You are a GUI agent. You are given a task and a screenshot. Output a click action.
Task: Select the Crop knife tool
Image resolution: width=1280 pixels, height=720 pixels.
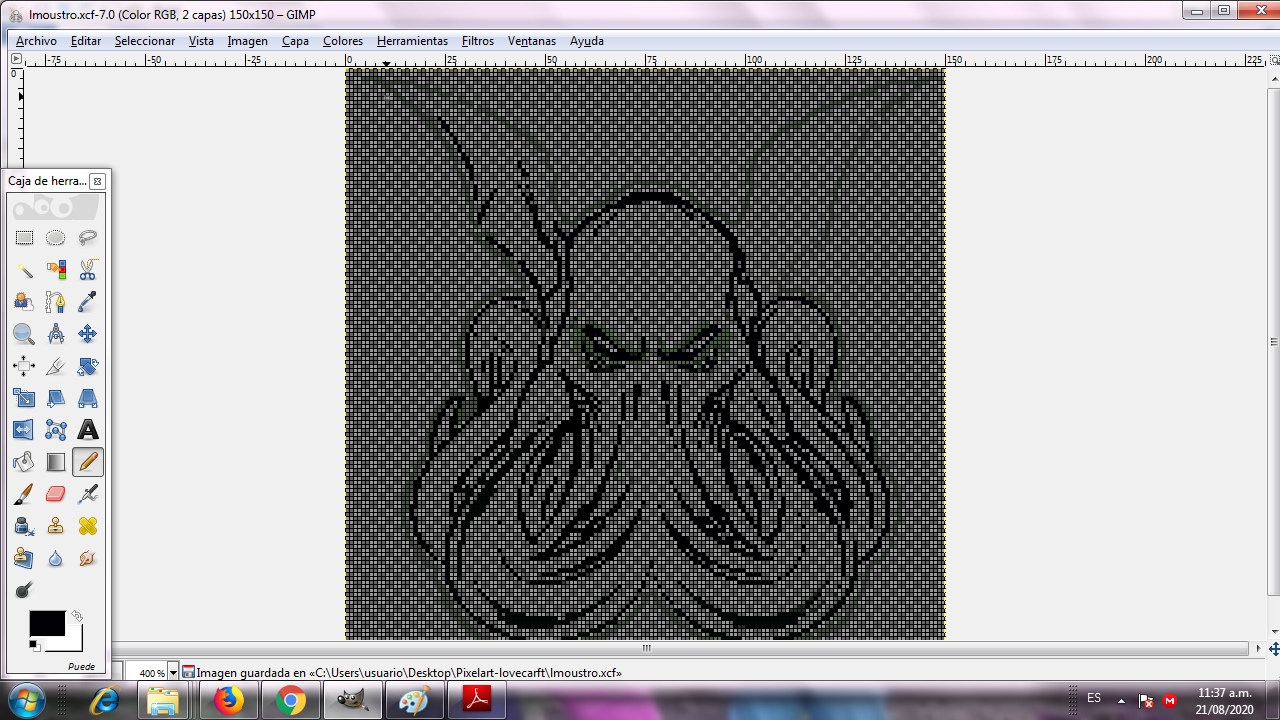point(56,366)
